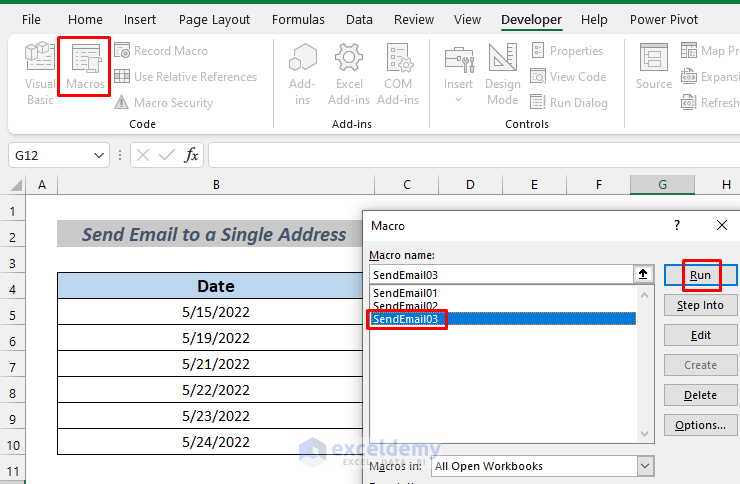
Task: Click into the formula bar input
Action: [474, 155]
